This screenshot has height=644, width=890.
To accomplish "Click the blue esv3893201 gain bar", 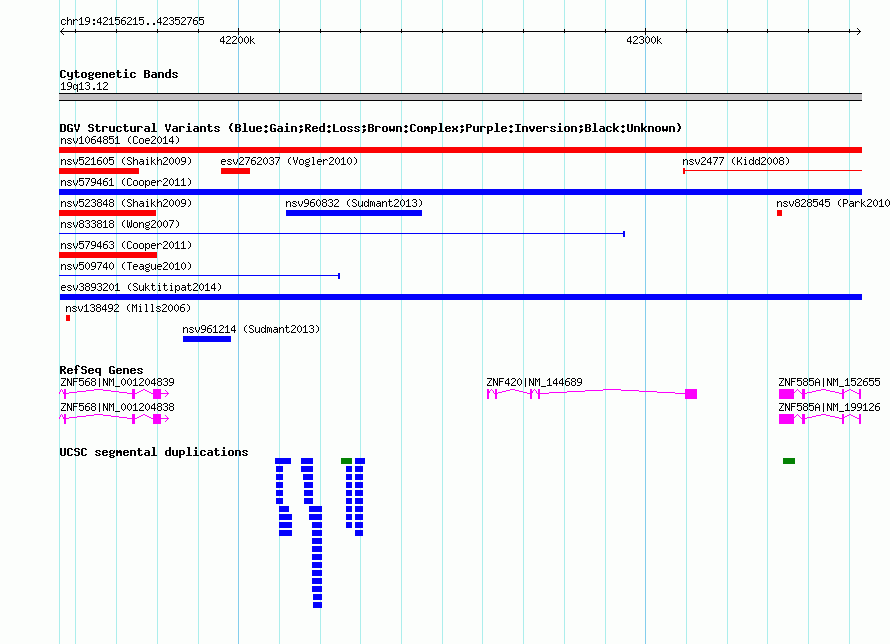I will (x=460, y=297).
